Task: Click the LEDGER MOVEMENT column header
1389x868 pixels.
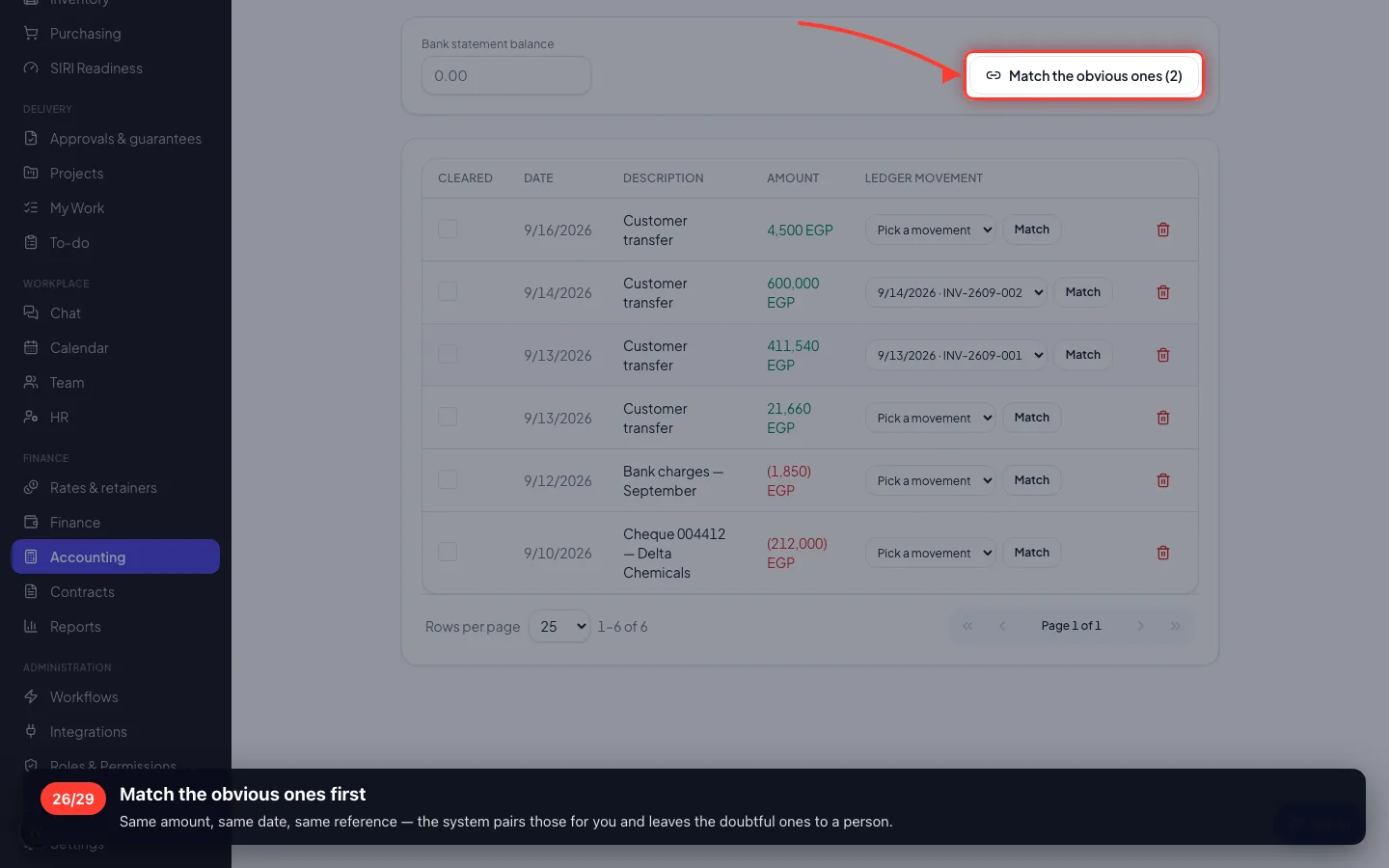Action: tap(923, 178)
